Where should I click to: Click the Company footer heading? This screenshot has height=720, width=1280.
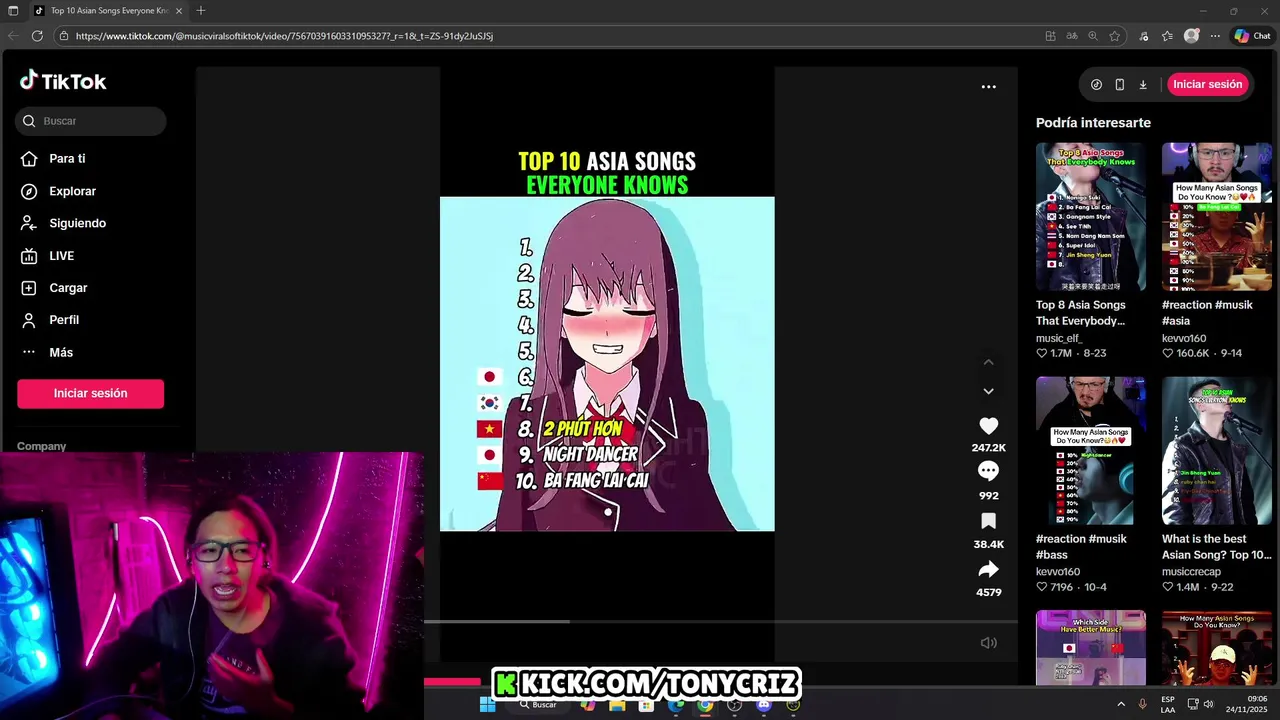[x=41, y=447]
